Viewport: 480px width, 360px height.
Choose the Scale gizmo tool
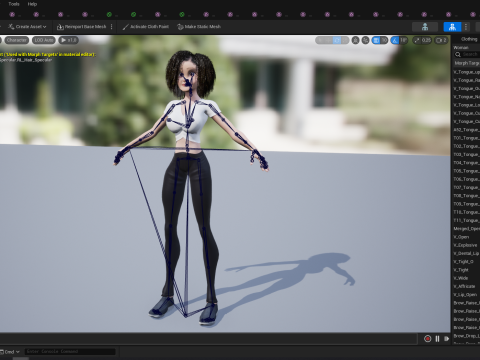(x=345, y=40)
